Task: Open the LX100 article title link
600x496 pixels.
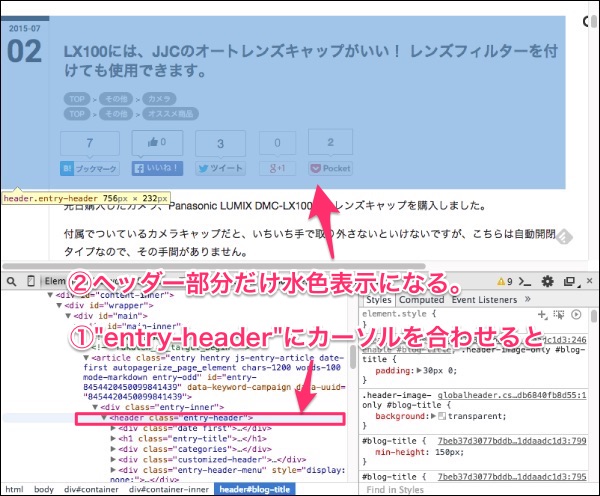Action: 310,60
